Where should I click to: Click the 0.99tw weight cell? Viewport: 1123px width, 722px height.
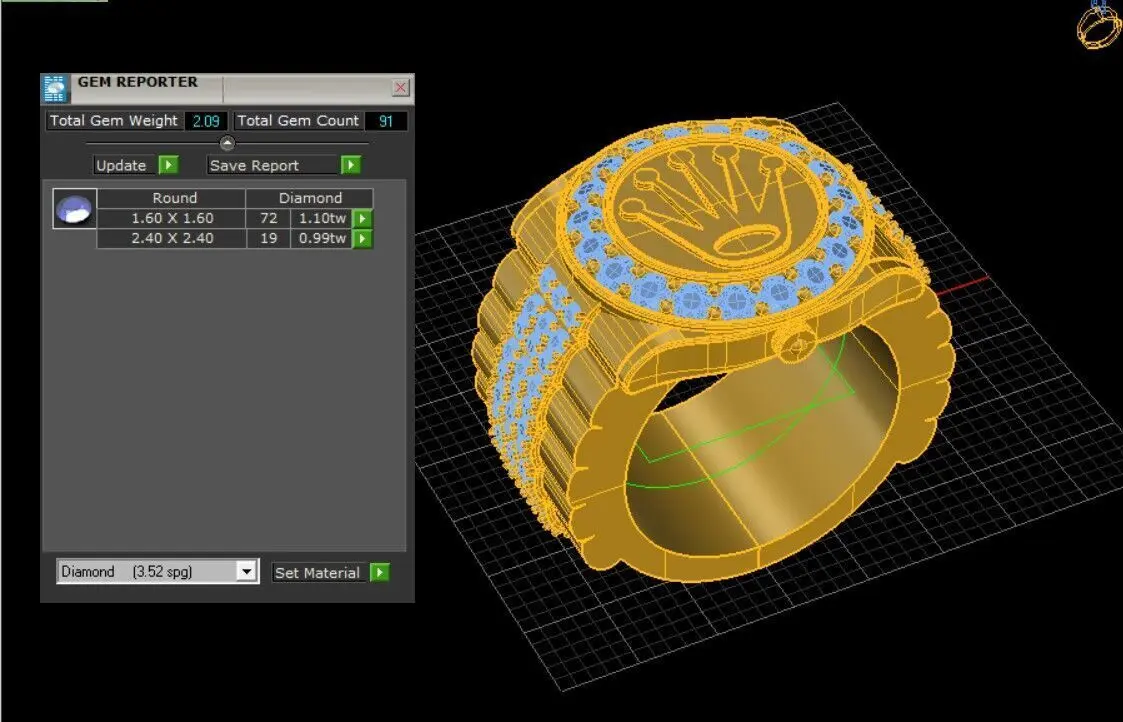322,239
